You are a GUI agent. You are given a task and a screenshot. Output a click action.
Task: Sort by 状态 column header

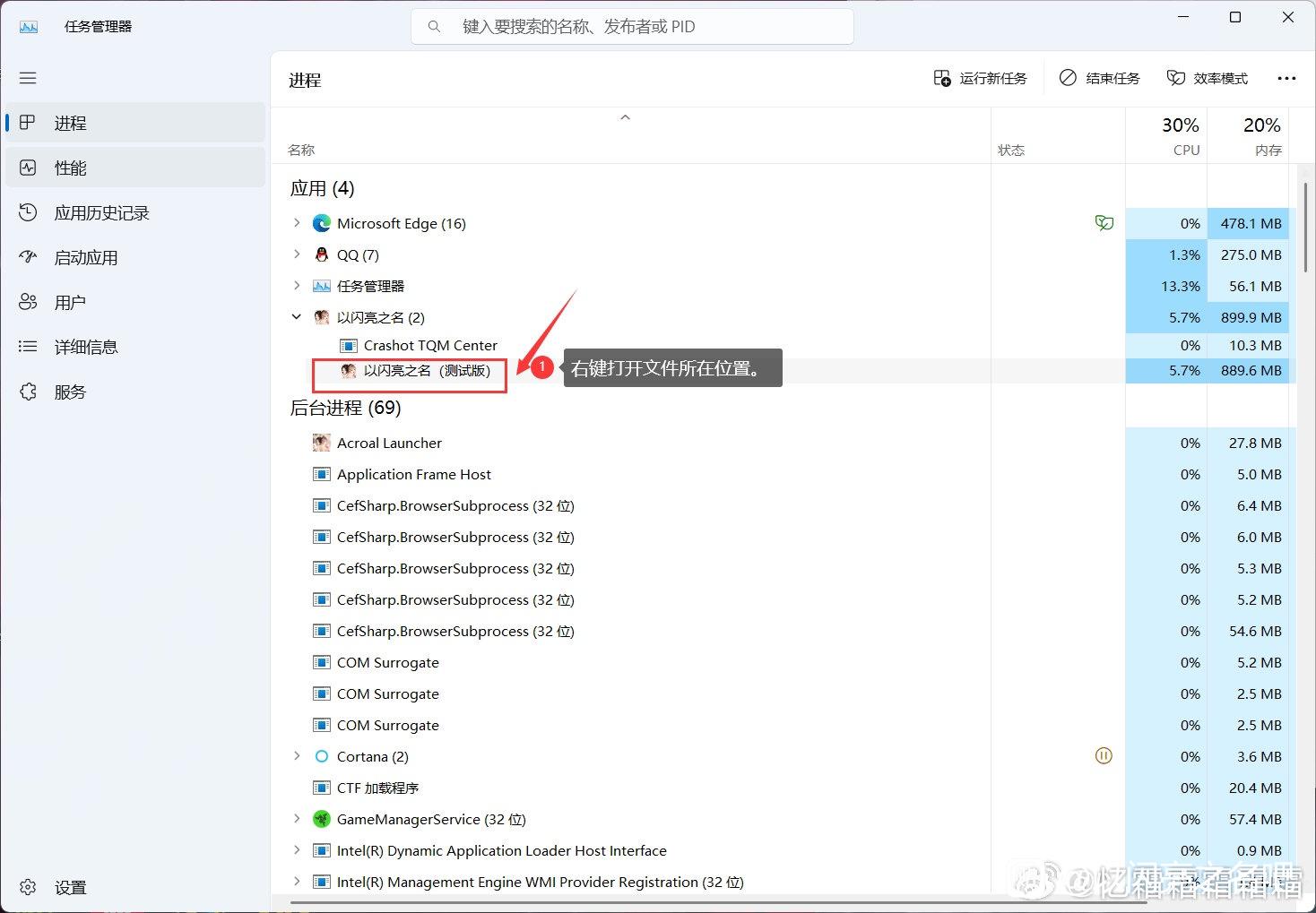[1011, 150]
